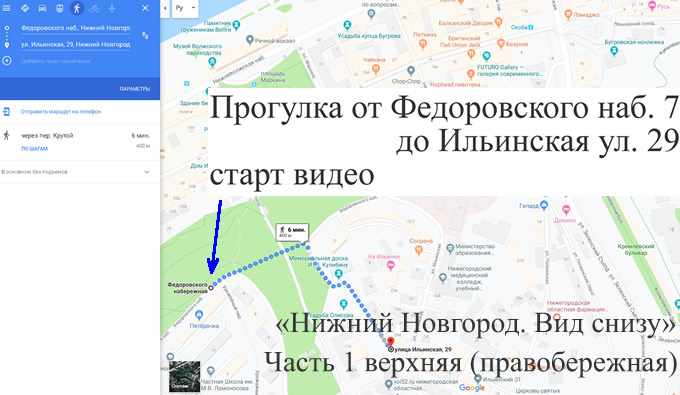
Task: Swap start and destination points
Action: point(145,36)
